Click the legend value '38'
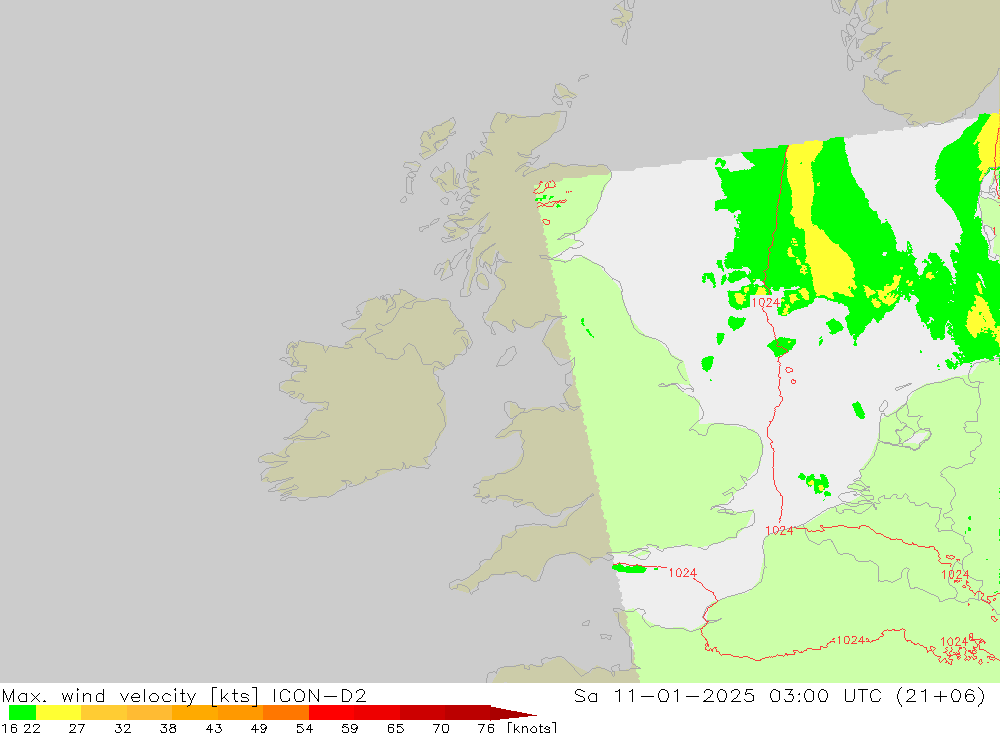The width and height of the screenshot is (1000, 733). coord(168,727)
